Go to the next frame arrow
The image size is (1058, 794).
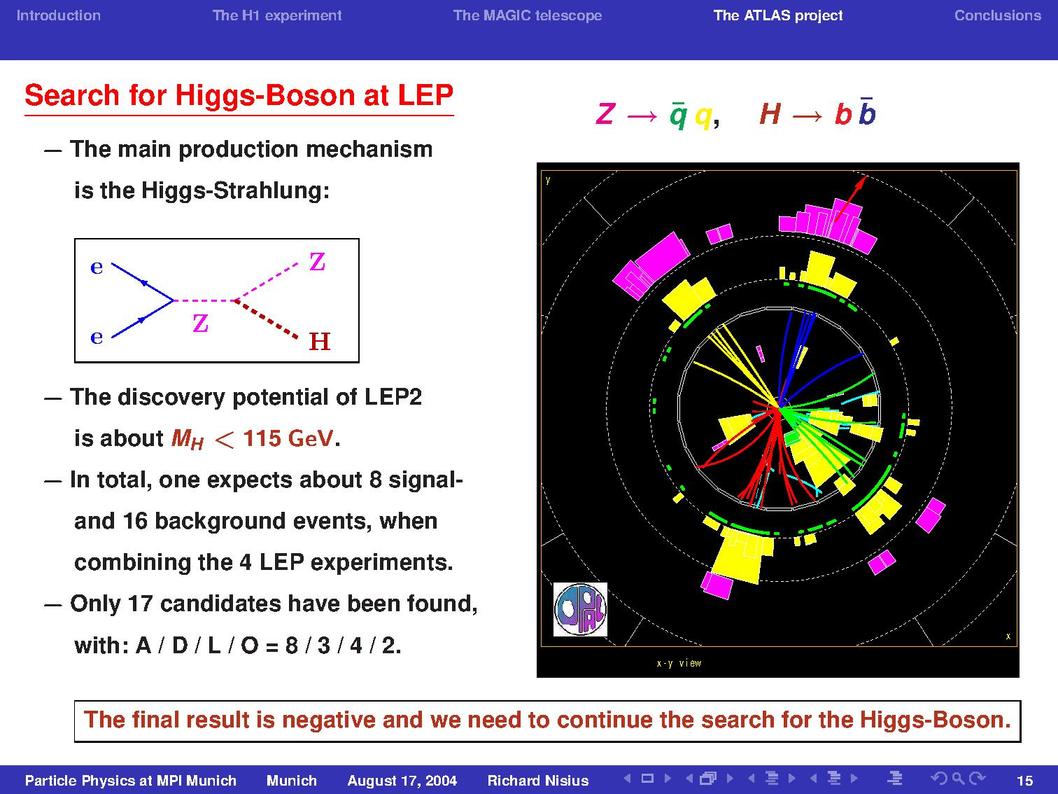(729, 778)
